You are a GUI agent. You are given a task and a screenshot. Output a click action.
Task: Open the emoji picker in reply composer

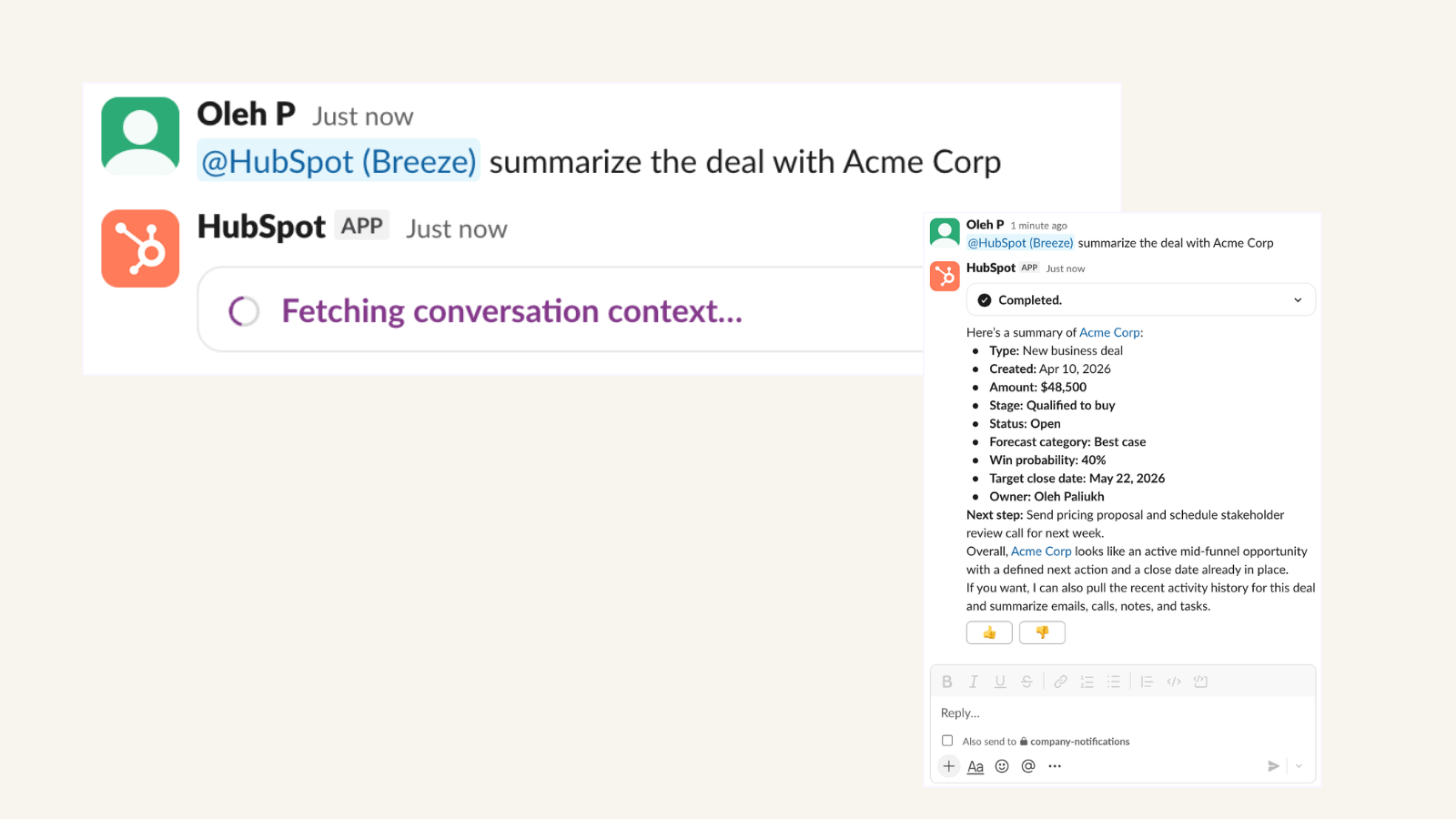1002,766
